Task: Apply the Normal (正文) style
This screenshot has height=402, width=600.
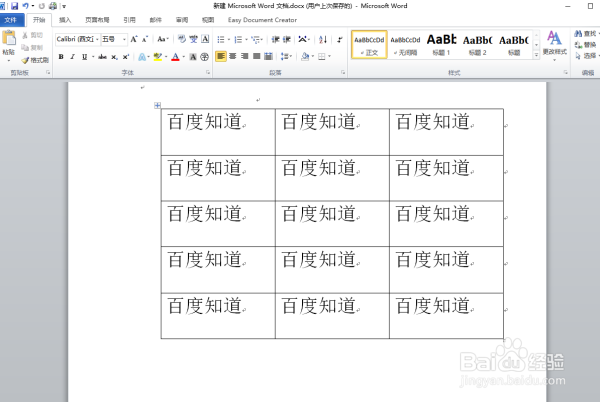Action: [369, 45]
